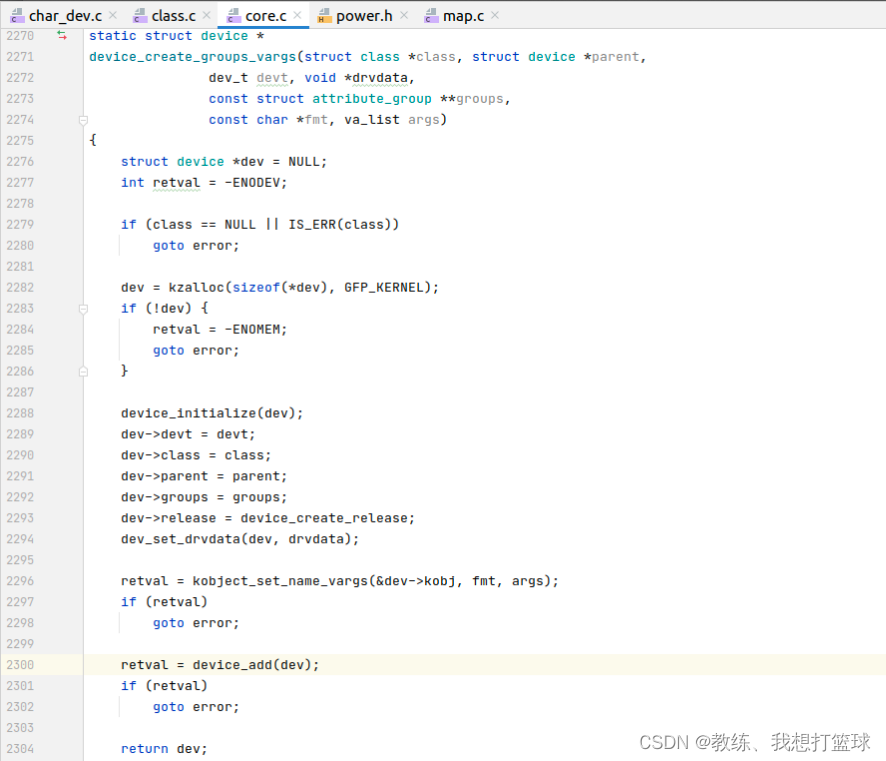Click the class.c C file icon
This screenshot has width=886, height=761.
click(x=140, y=16)
